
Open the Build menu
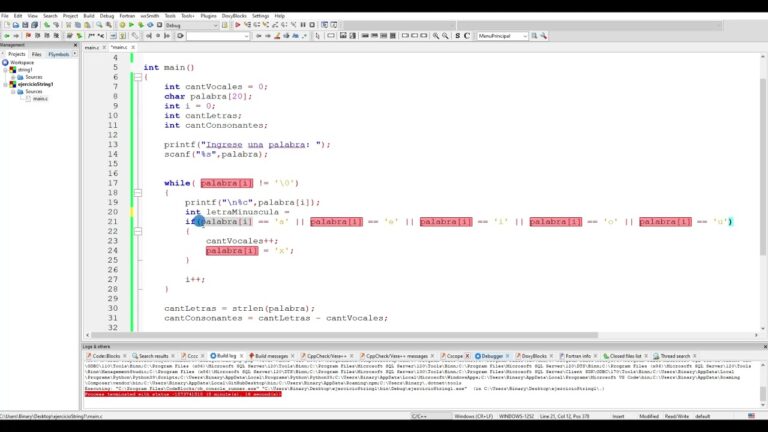coord(89,16)
